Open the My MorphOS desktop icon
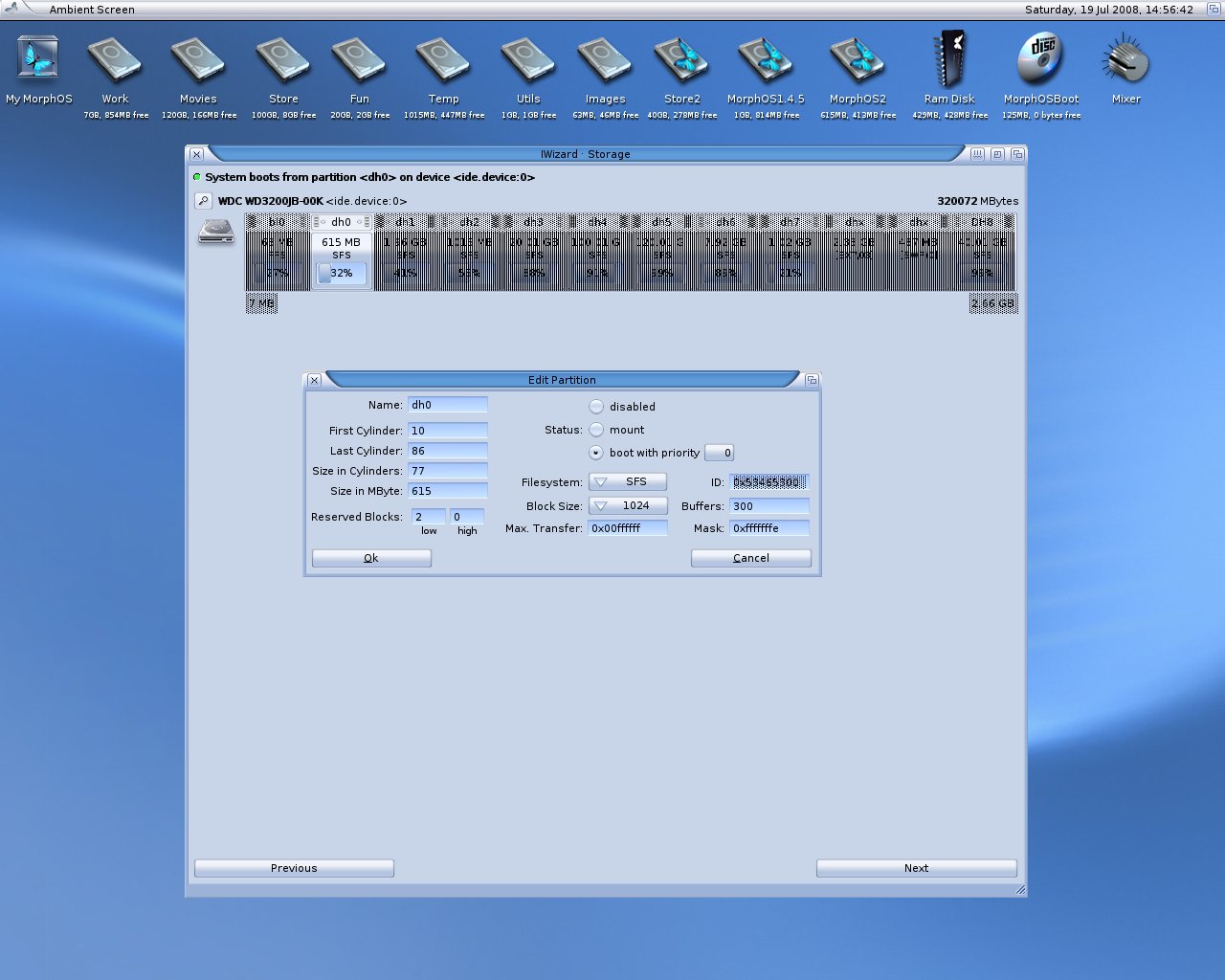 click(x=38, y=61)
